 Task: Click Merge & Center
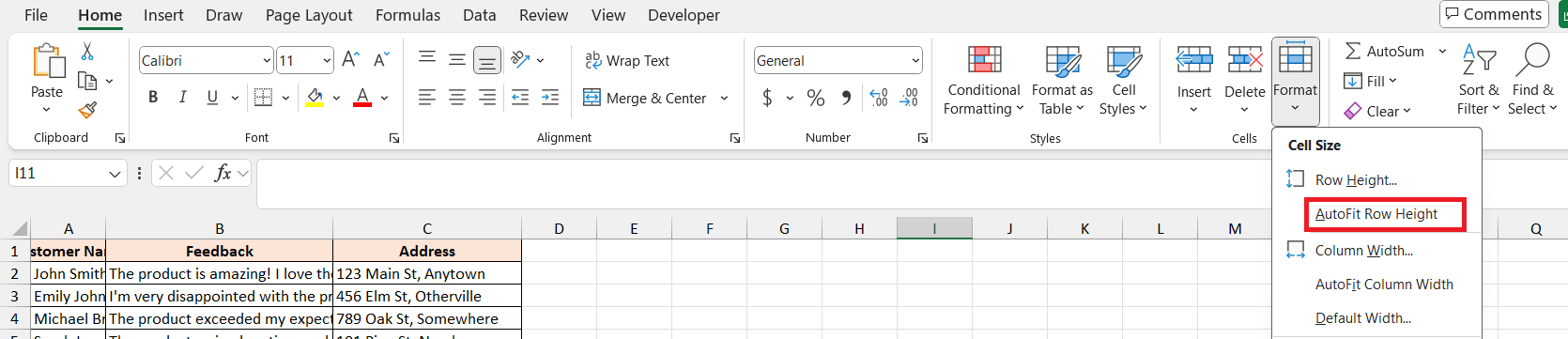(645, 98)
